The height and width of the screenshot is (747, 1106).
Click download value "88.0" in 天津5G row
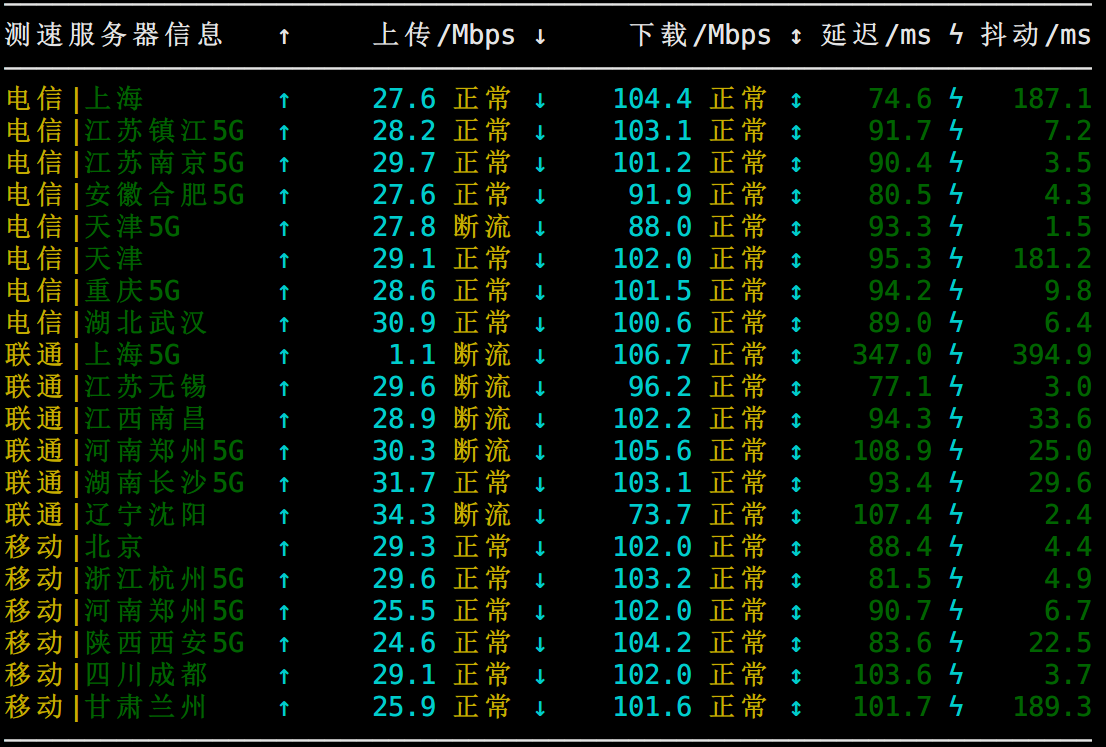tap(660, 227)
